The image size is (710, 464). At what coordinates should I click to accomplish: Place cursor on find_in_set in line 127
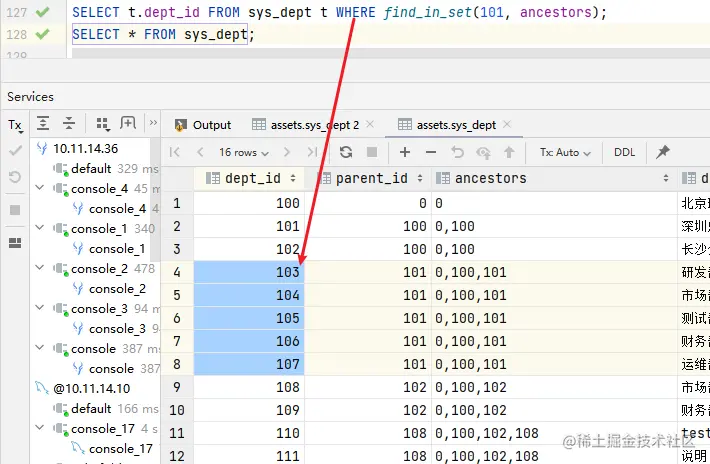click(x=428, y=12)
